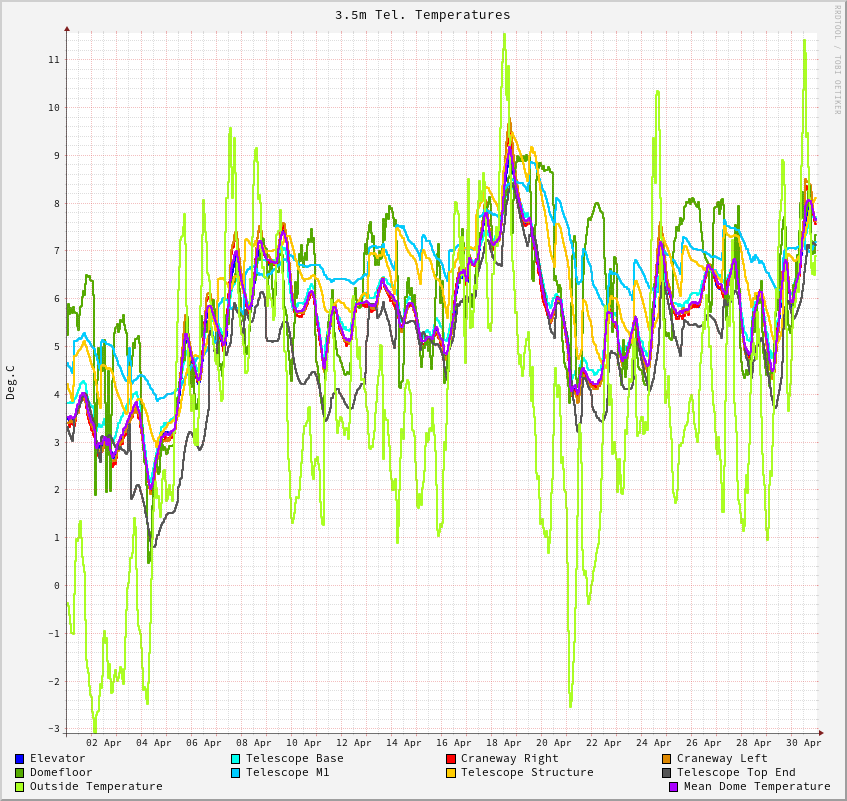Click the RRDTOOL / TOBI OETIKER watermark

pyautogui.click(x=838, y=60)
